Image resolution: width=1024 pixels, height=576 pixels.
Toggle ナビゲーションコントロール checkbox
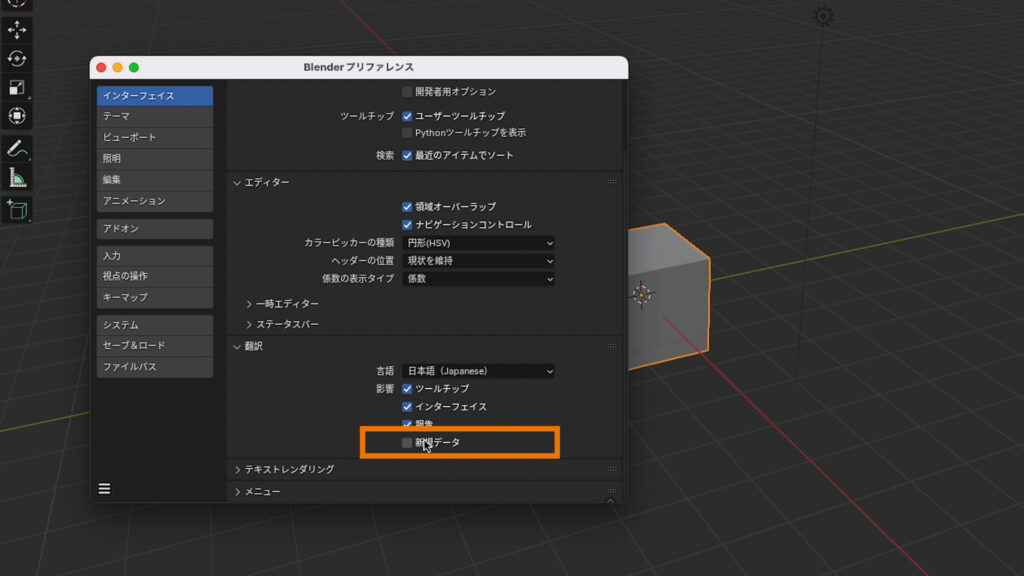pyautogui.click(x=407, y=225)
